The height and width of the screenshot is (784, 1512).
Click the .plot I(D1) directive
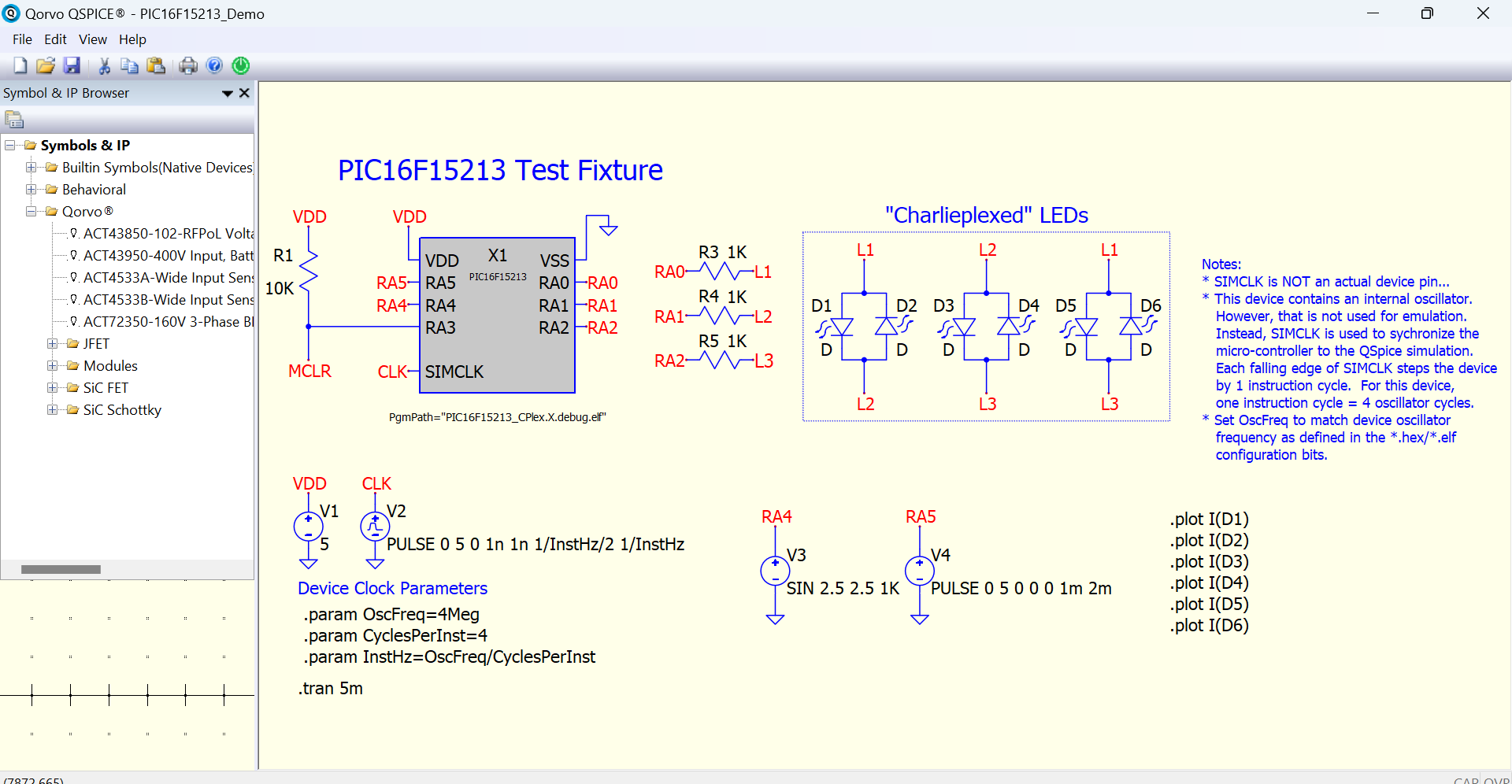coord(1210,519)
